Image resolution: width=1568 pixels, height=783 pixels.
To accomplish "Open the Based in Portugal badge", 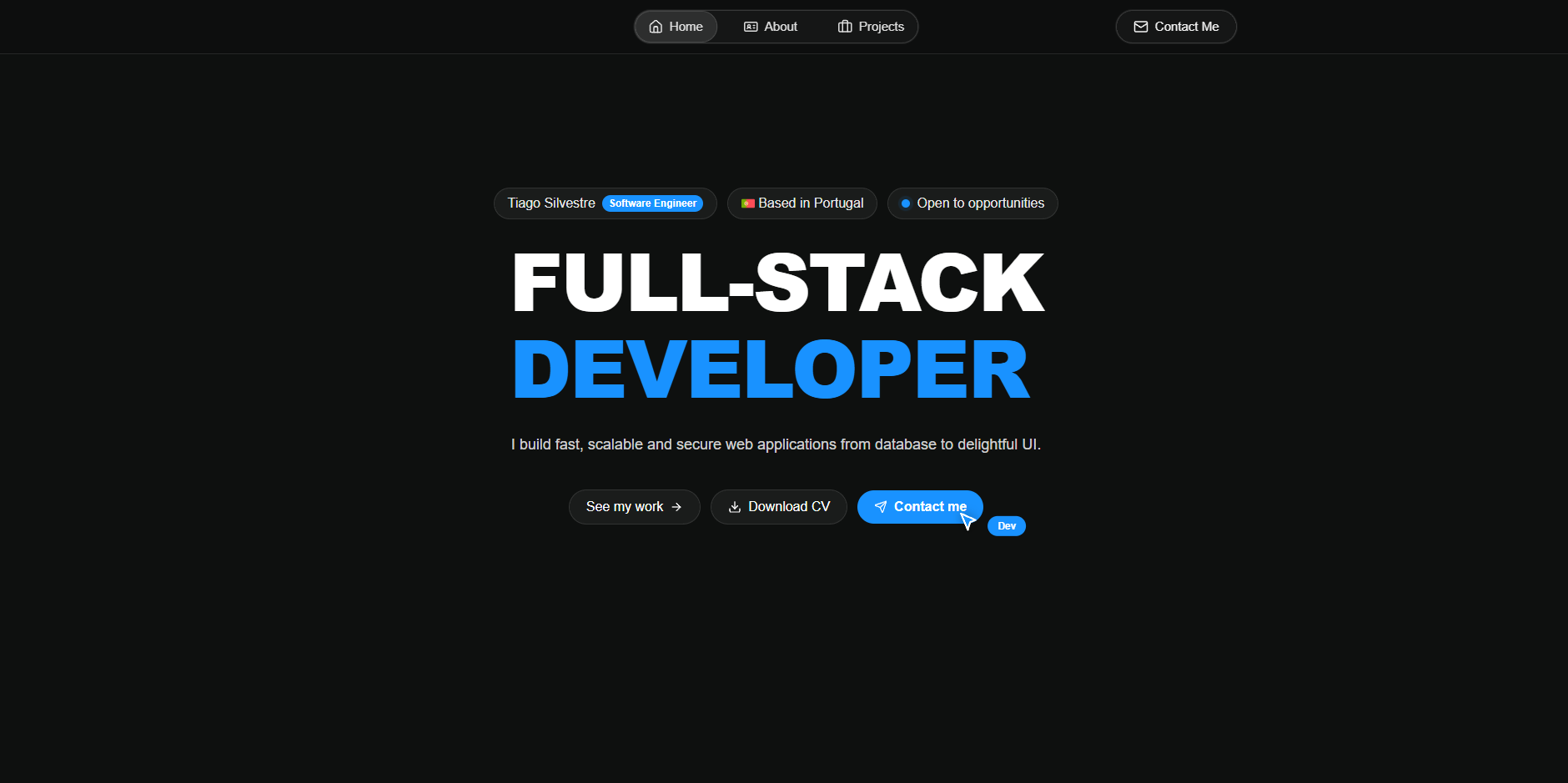I will coord(802,203).
